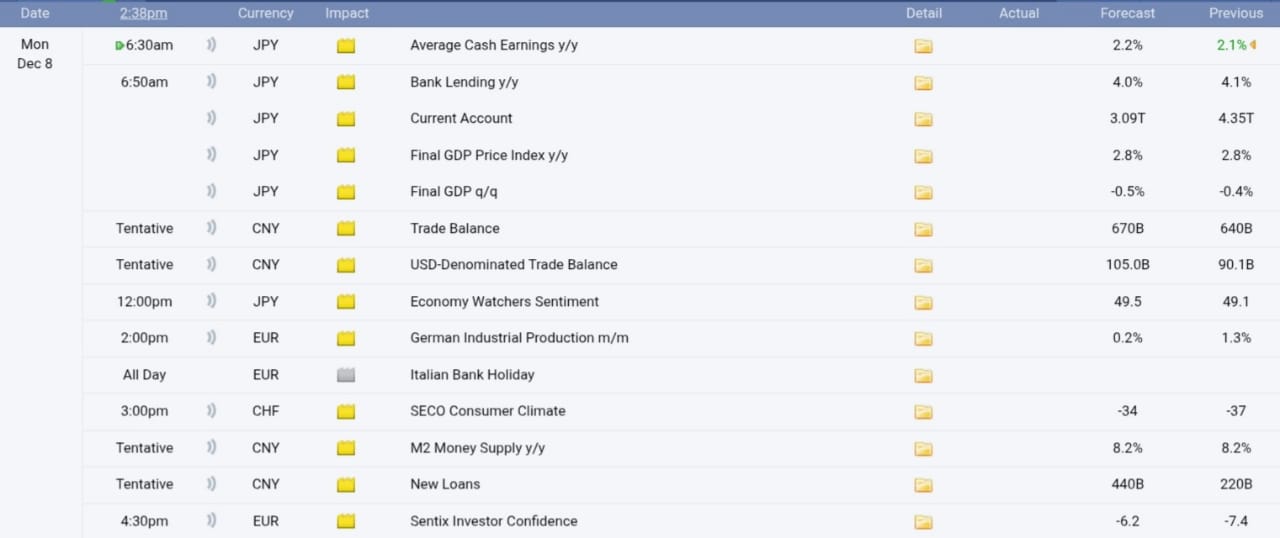
Task: Expand the M2 Money Supply y/y row
Action: [477, 448]
